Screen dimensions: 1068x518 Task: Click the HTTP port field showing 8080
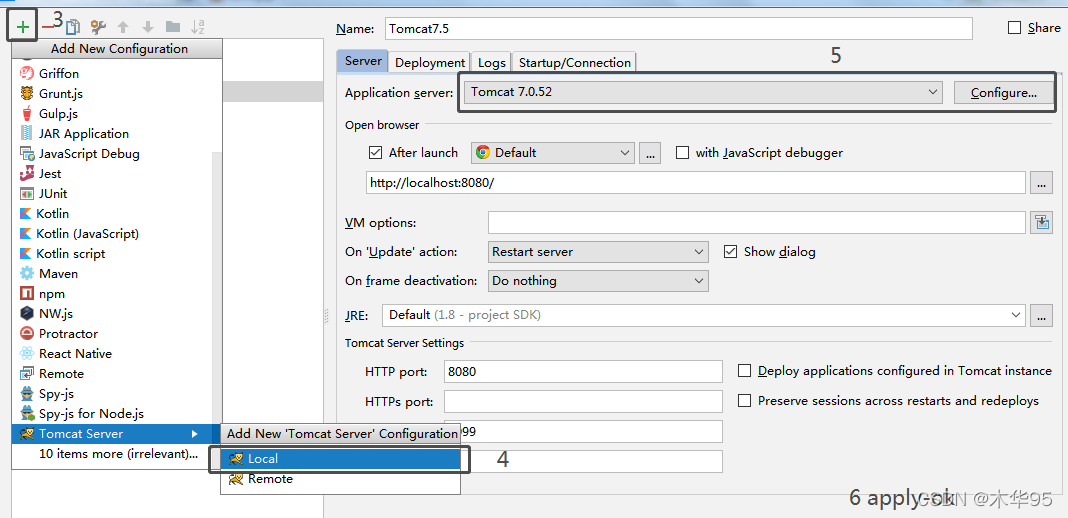[583, 372]
